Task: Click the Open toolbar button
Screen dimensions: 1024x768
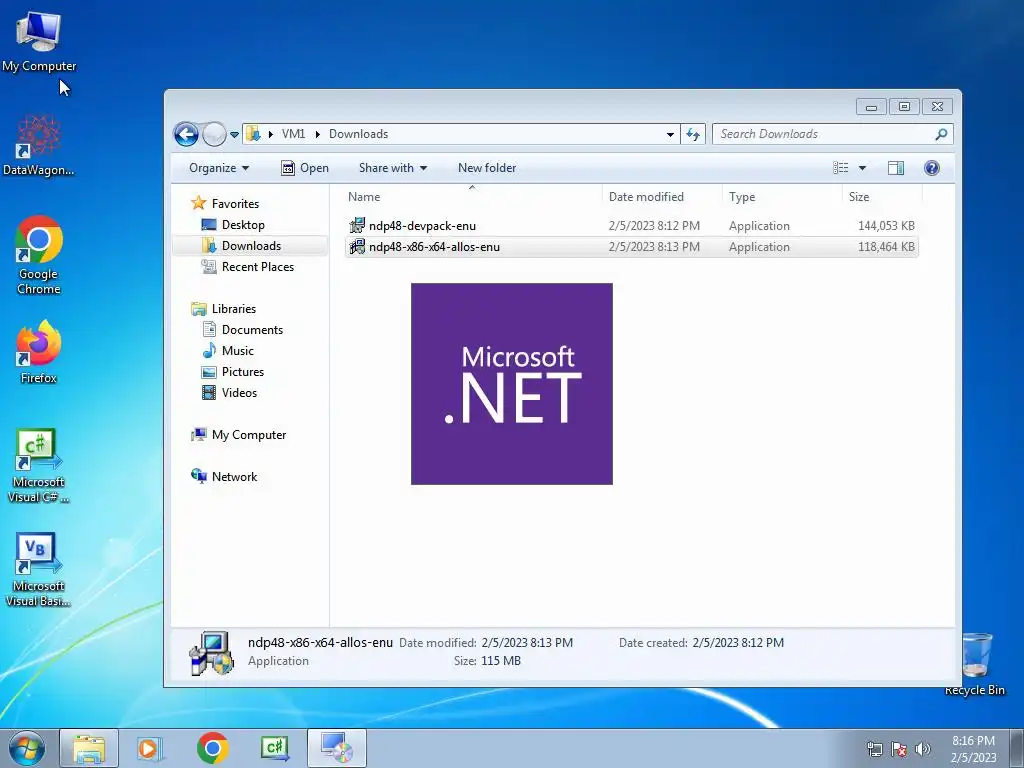Action: point(305,168)
